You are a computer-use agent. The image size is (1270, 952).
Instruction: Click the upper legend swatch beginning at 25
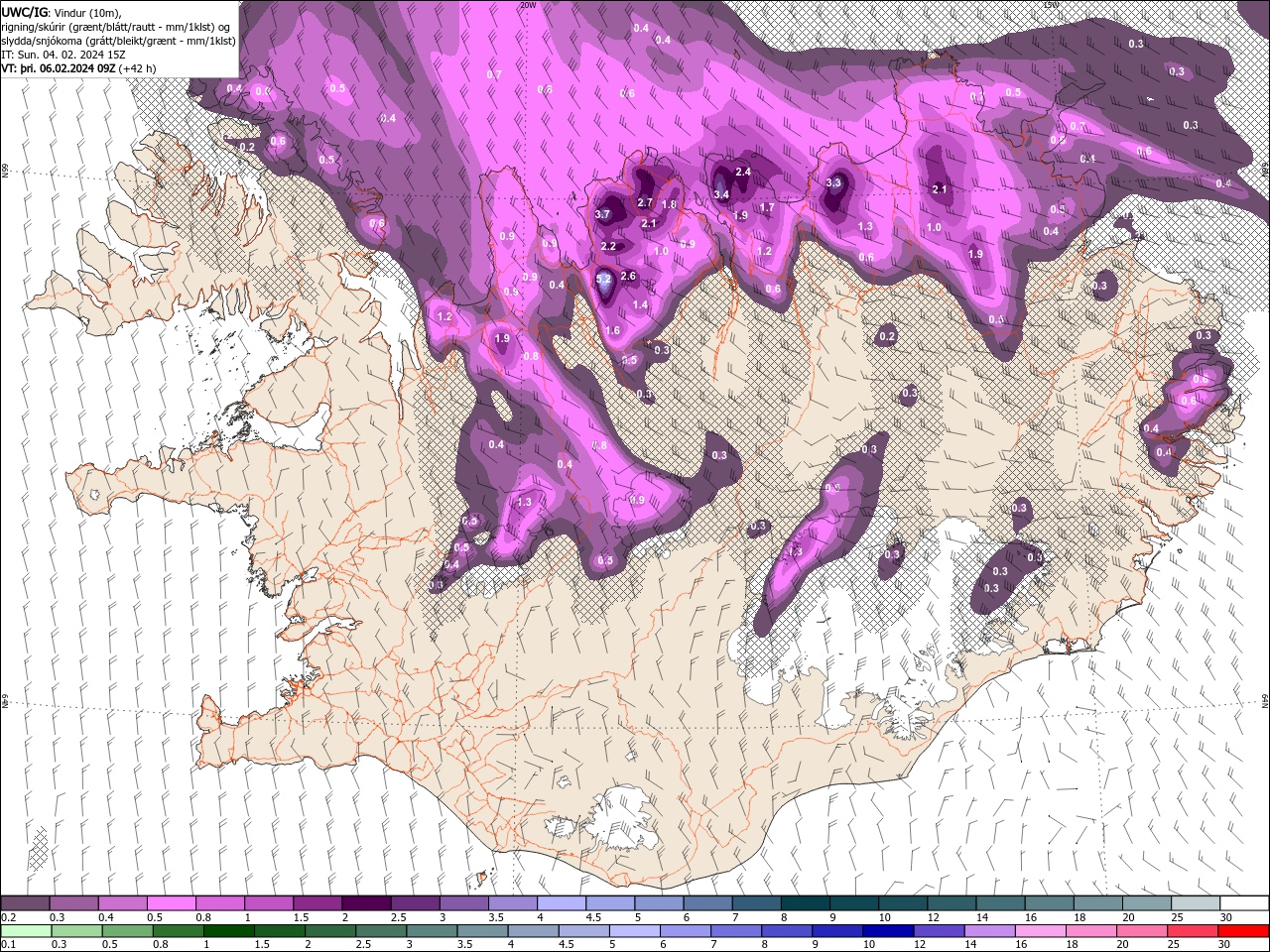click(1194, 903)
